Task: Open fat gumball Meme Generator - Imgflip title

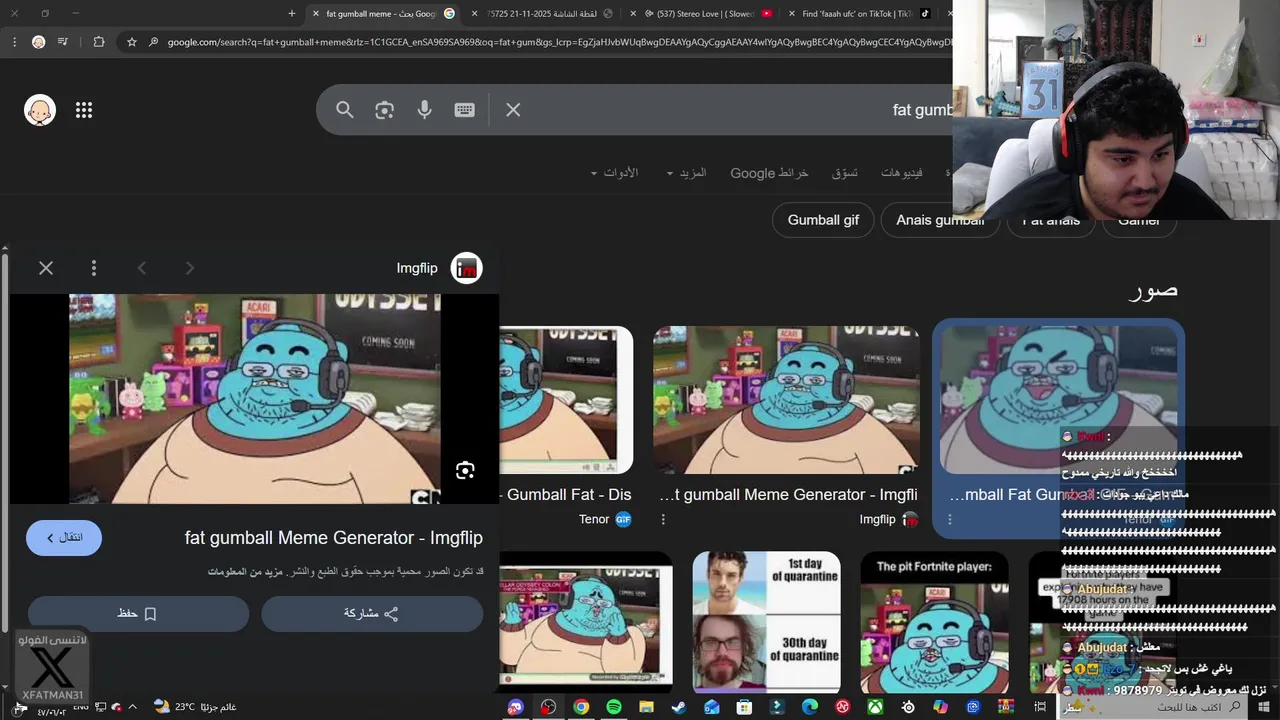Action: tap(334, 538)
